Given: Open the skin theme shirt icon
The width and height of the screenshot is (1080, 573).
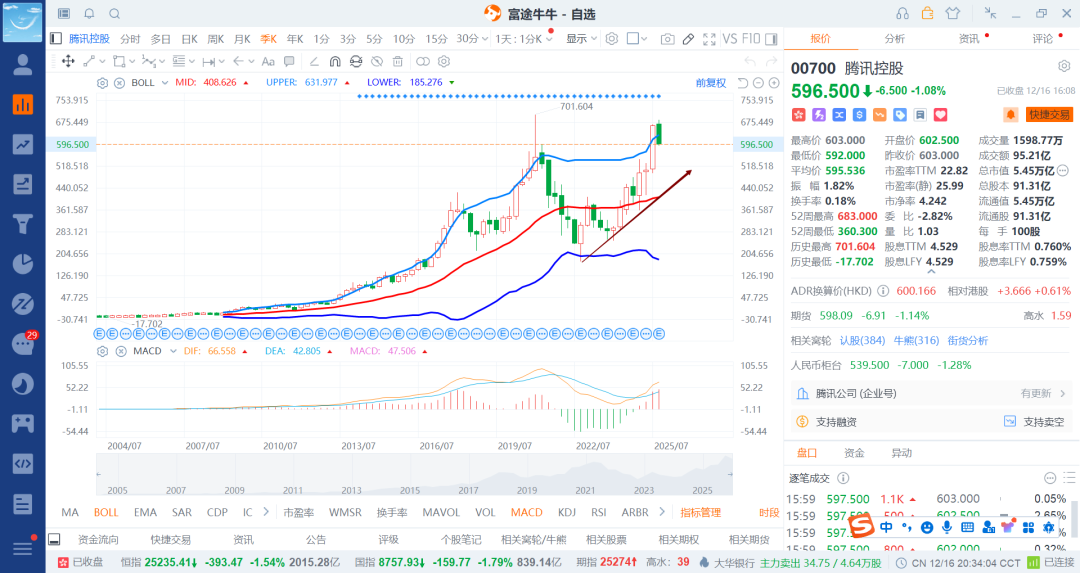Looking at the screenshot, I should (x=953, y=13).
